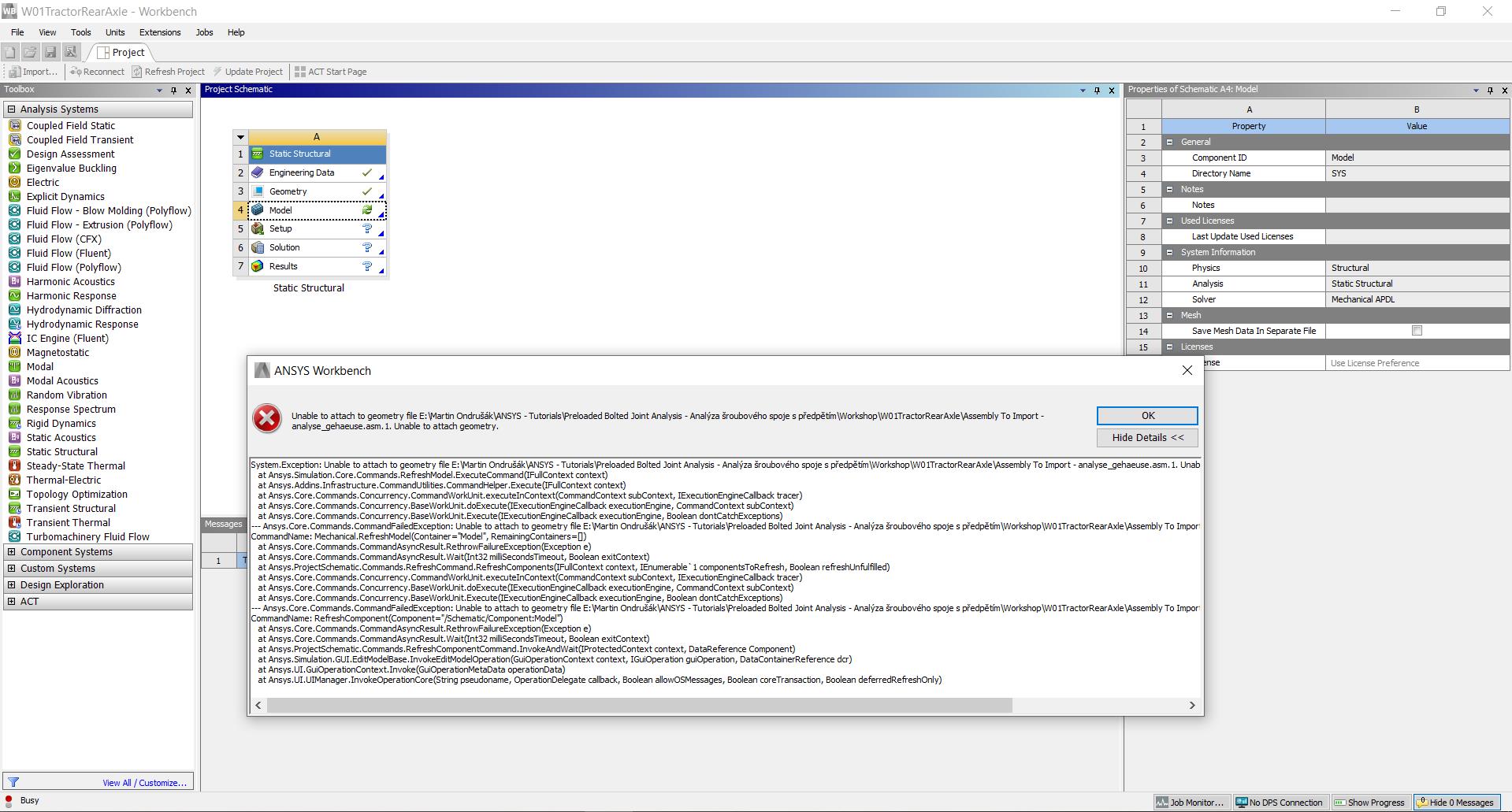
Task: Choose Steady-State Thermal icon
Action: pos(14,465)
